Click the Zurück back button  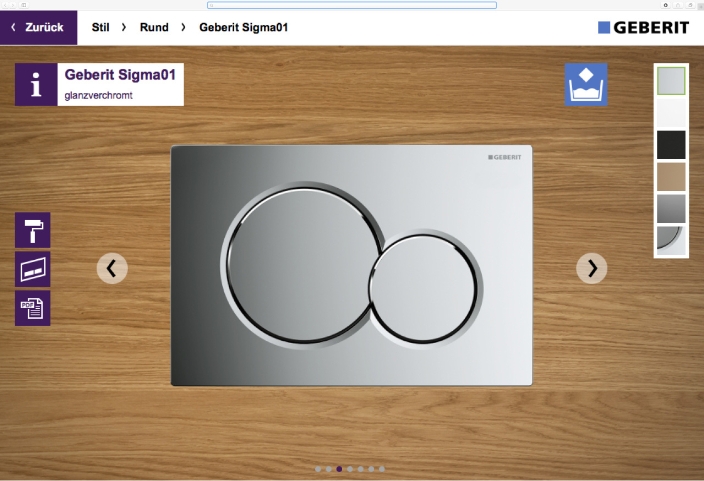[39, 27]
